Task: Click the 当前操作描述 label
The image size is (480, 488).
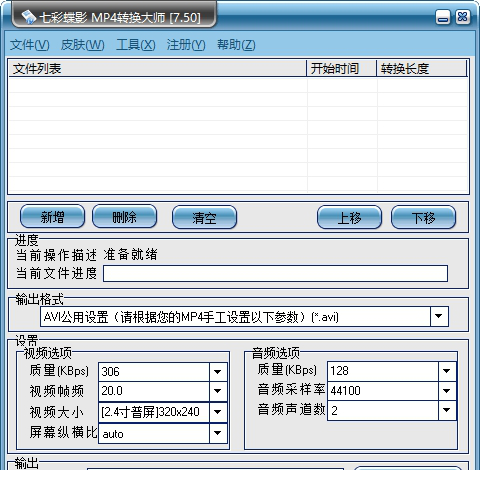Action: point(56,255)
